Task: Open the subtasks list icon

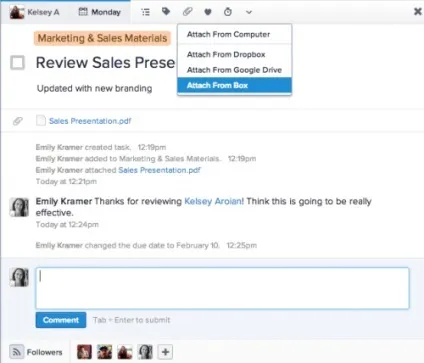Action: coord(145,12)
